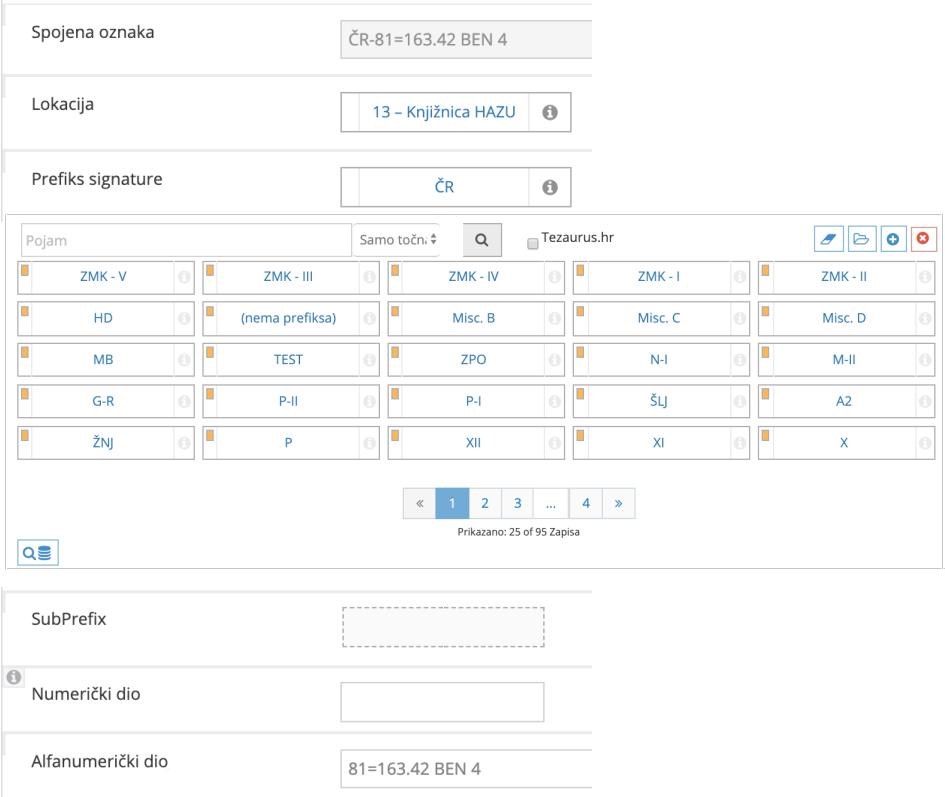
Task: Select page 2 in pagination
Action: pos(484,504)
